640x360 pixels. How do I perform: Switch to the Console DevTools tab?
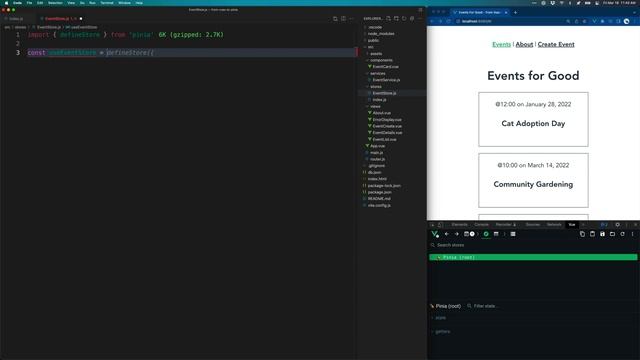point(481,224)
